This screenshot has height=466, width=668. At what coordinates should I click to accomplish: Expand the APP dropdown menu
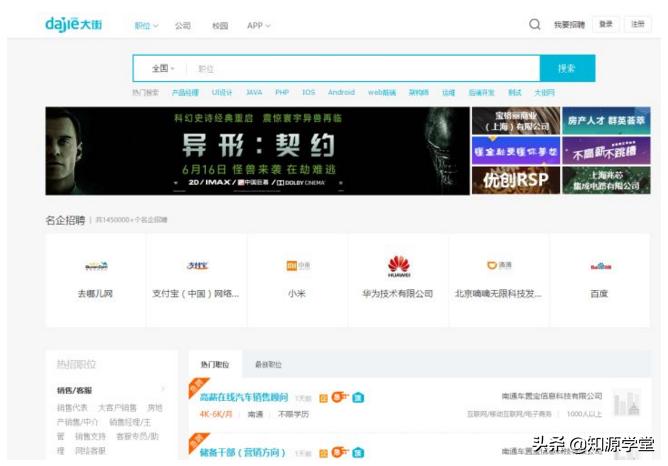click(x=259, y=26)
